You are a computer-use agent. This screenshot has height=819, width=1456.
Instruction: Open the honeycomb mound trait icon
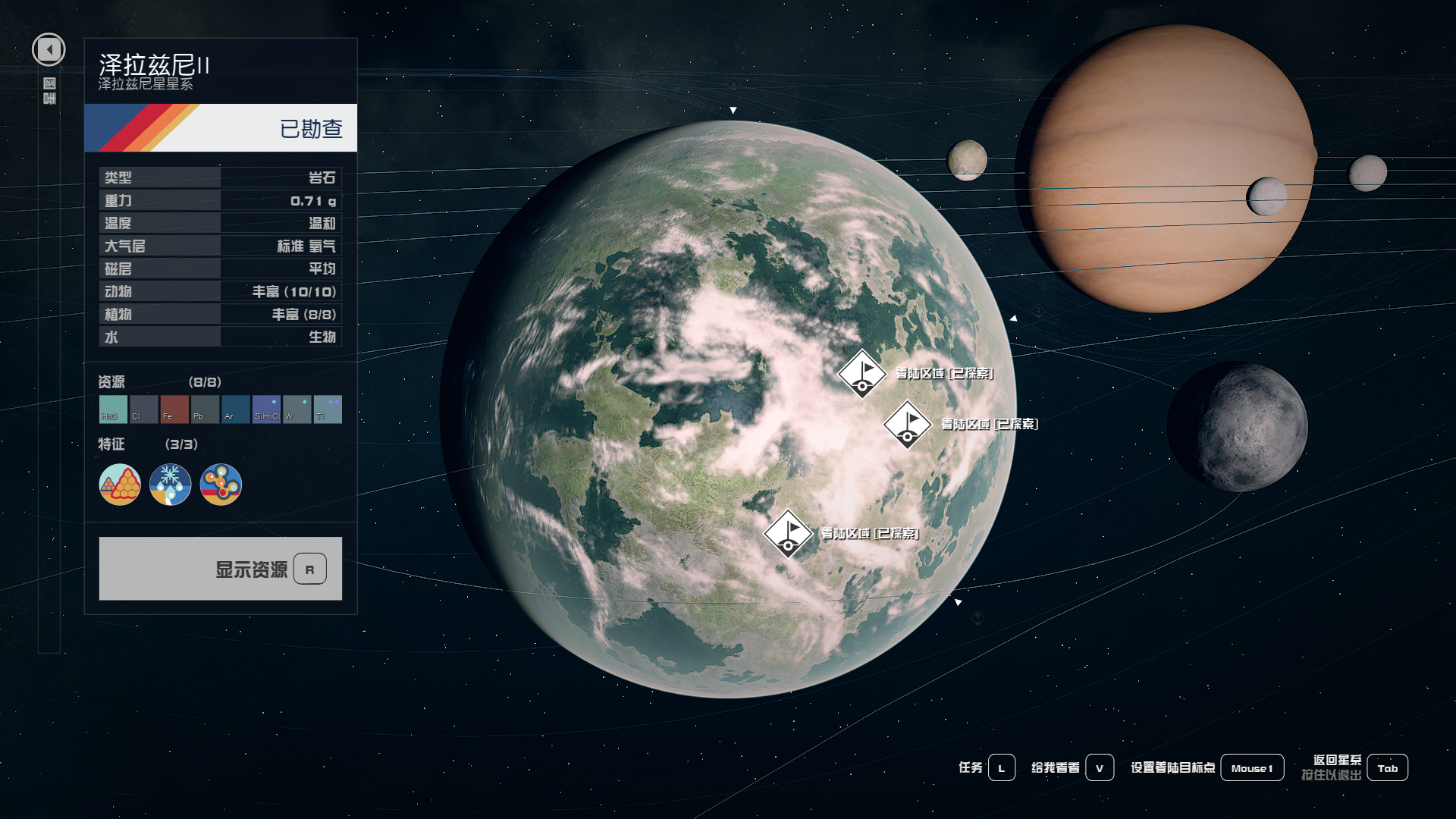[120, 485]
